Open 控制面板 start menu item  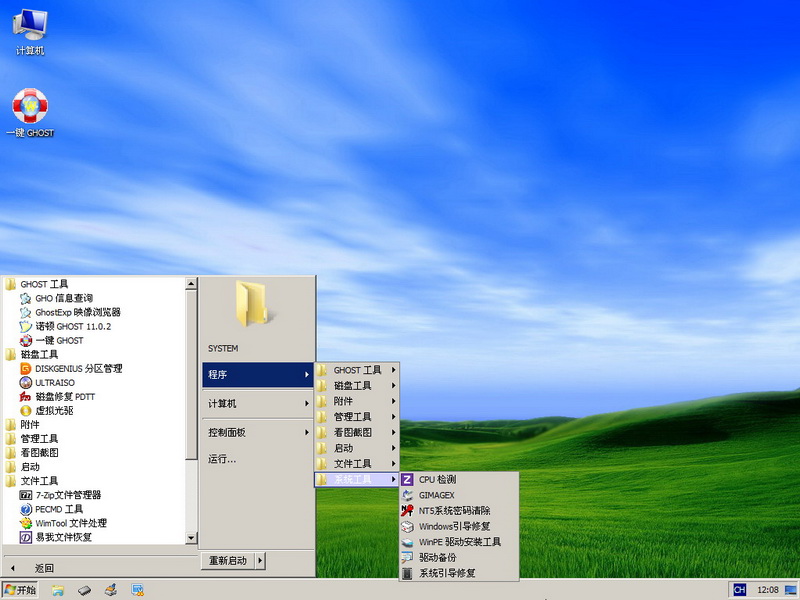coord(258,432)
